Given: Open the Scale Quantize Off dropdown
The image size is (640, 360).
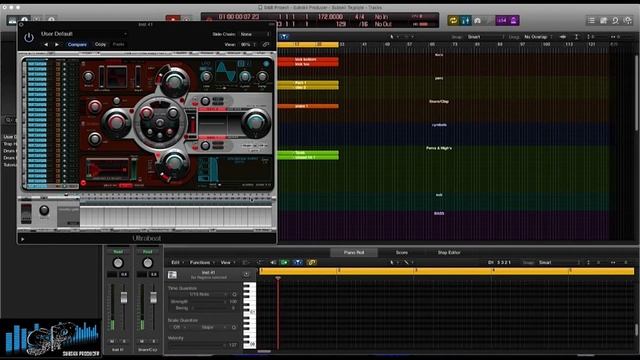Looking at the screenshot, I should point(178,327).
